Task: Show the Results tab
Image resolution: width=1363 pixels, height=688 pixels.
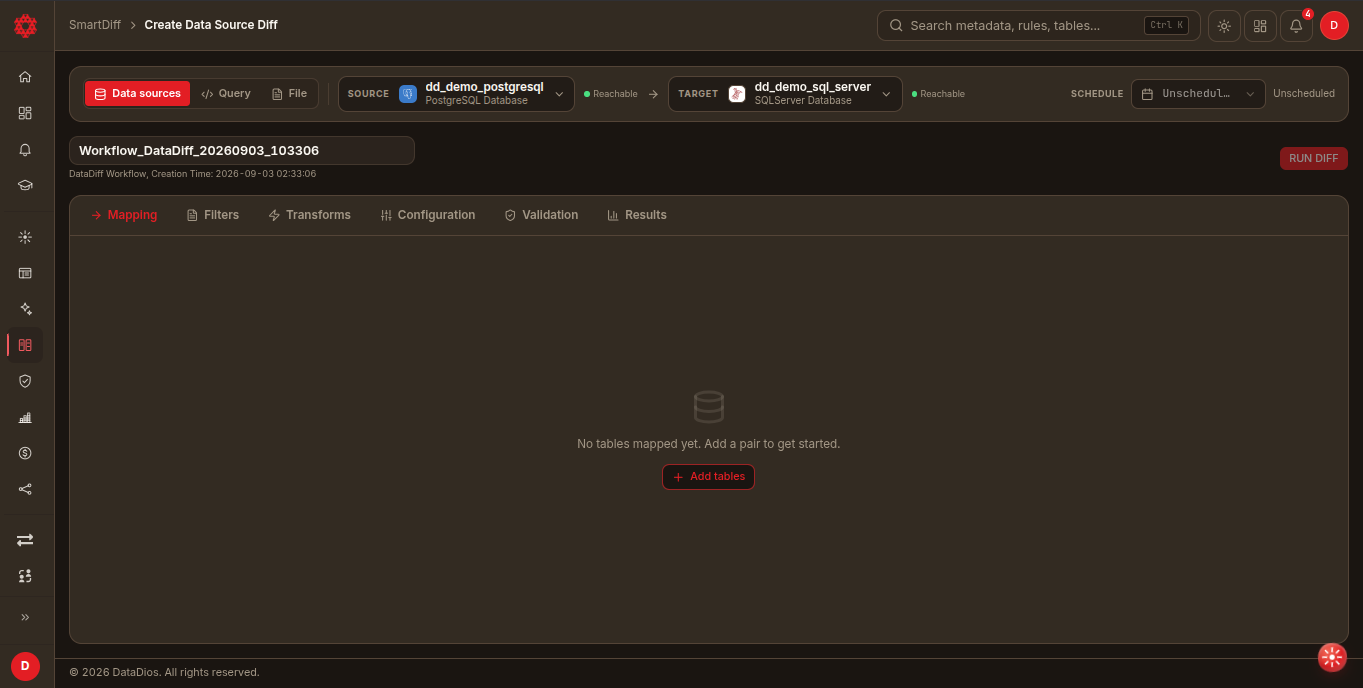Action: (637, 215)
